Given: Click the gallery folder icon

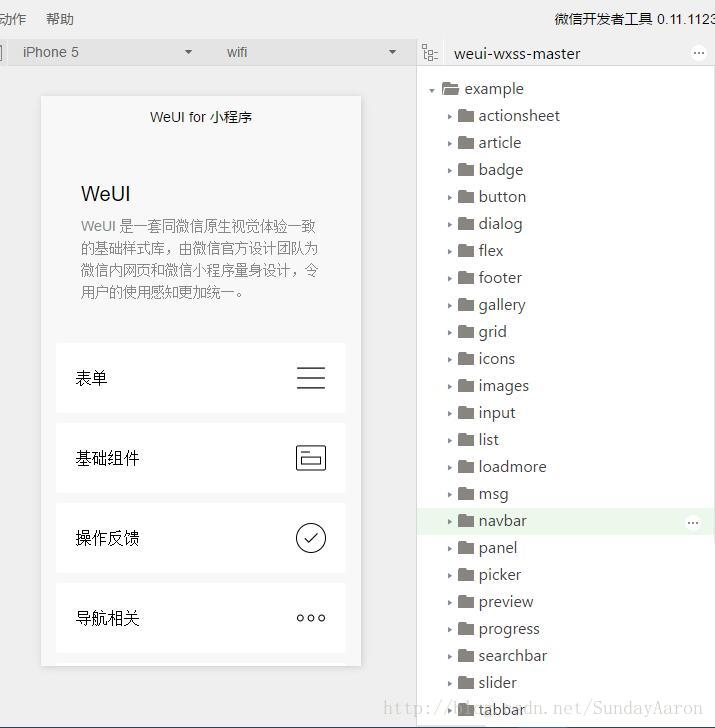Looking at the screenshot, I should [x=466, y=305].
